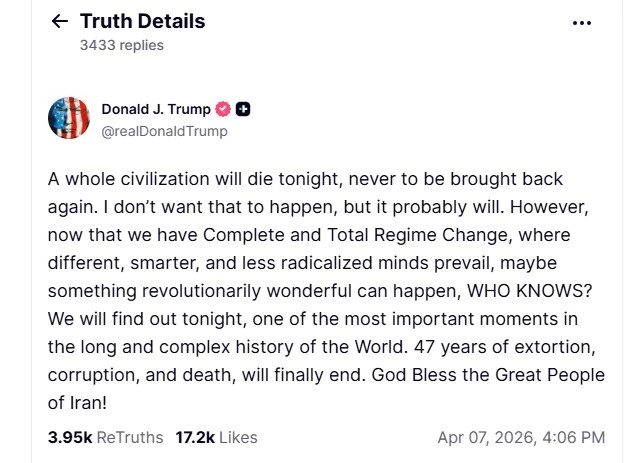The height and width of the screenshot is (463, 640).
Task: Open the Donald J. Trump display name
Action: tap(157, 109)
